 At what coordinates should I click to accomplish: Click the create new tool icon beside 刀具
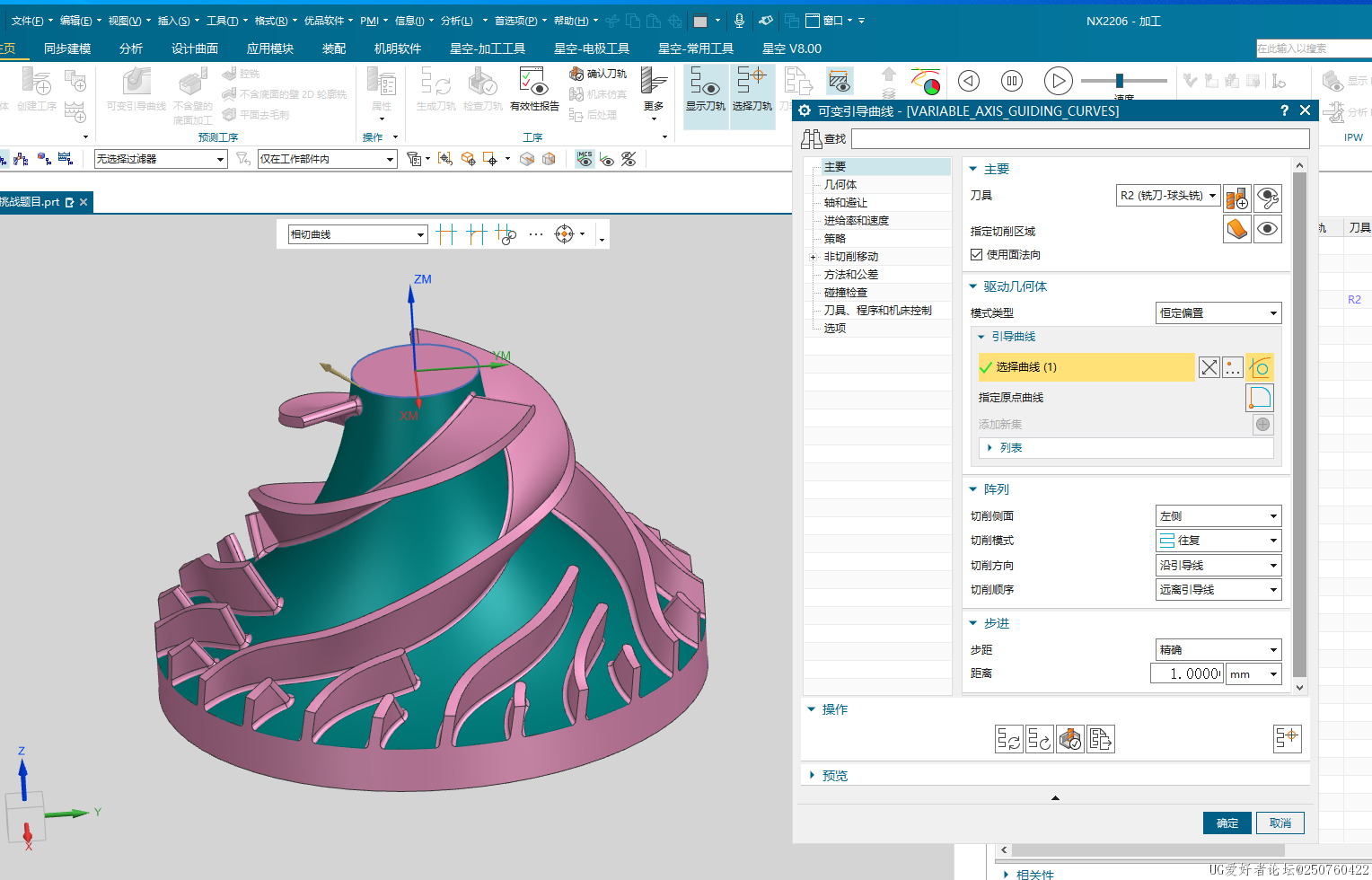click(1237, 198)
